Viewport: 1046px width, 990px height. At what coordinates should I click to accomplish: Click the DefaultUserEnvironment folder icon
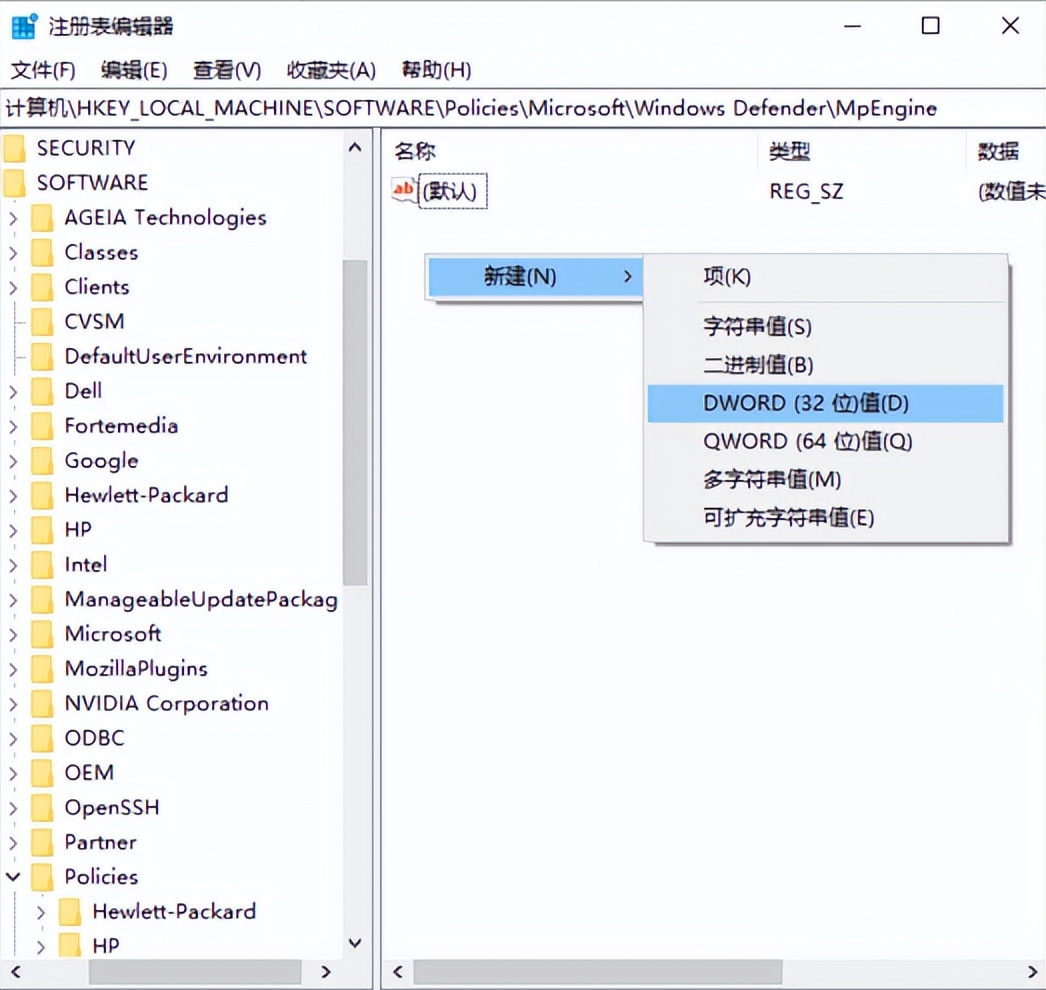point(42,356)
